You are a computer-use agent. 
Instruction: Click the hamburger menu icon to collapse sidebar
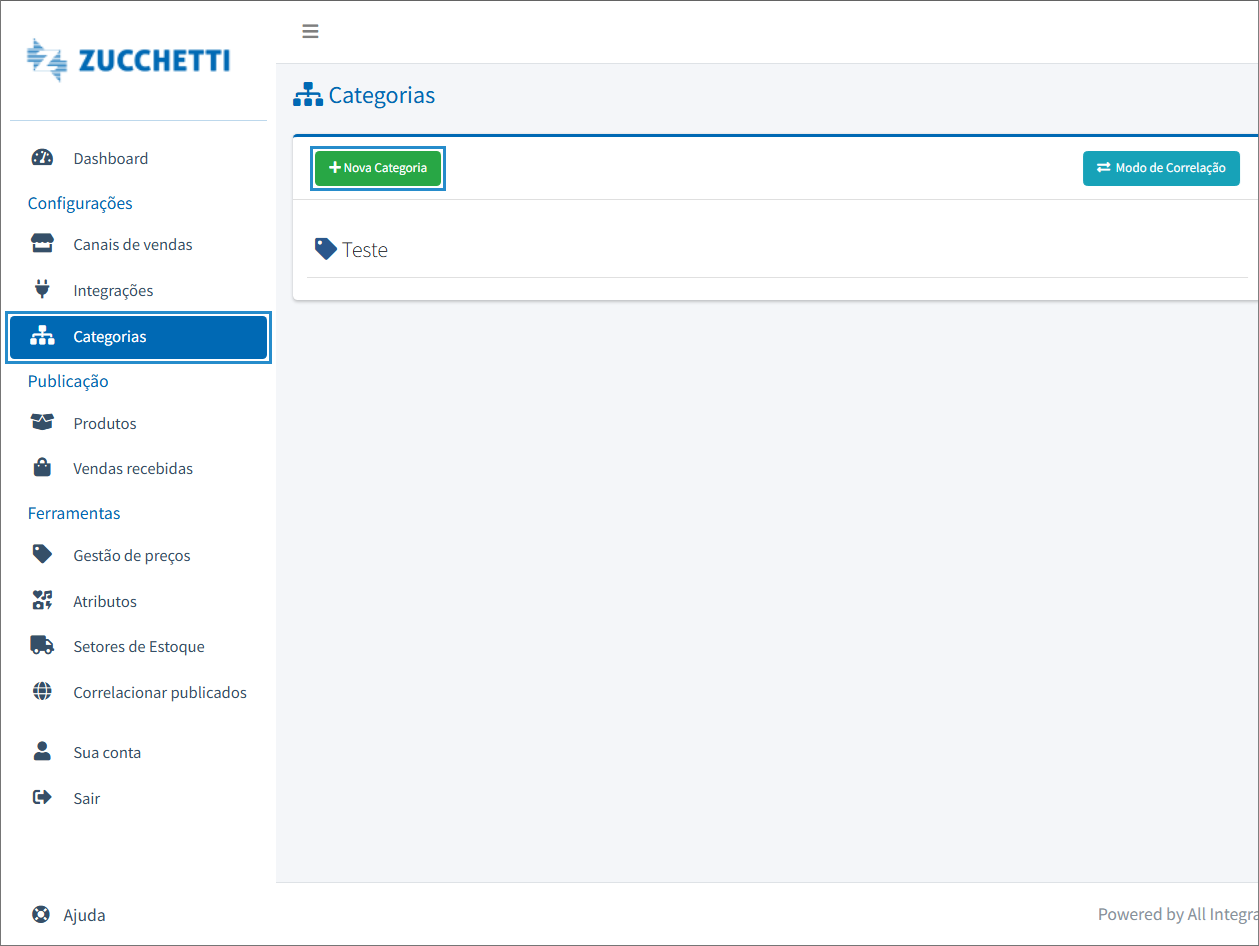310,31
